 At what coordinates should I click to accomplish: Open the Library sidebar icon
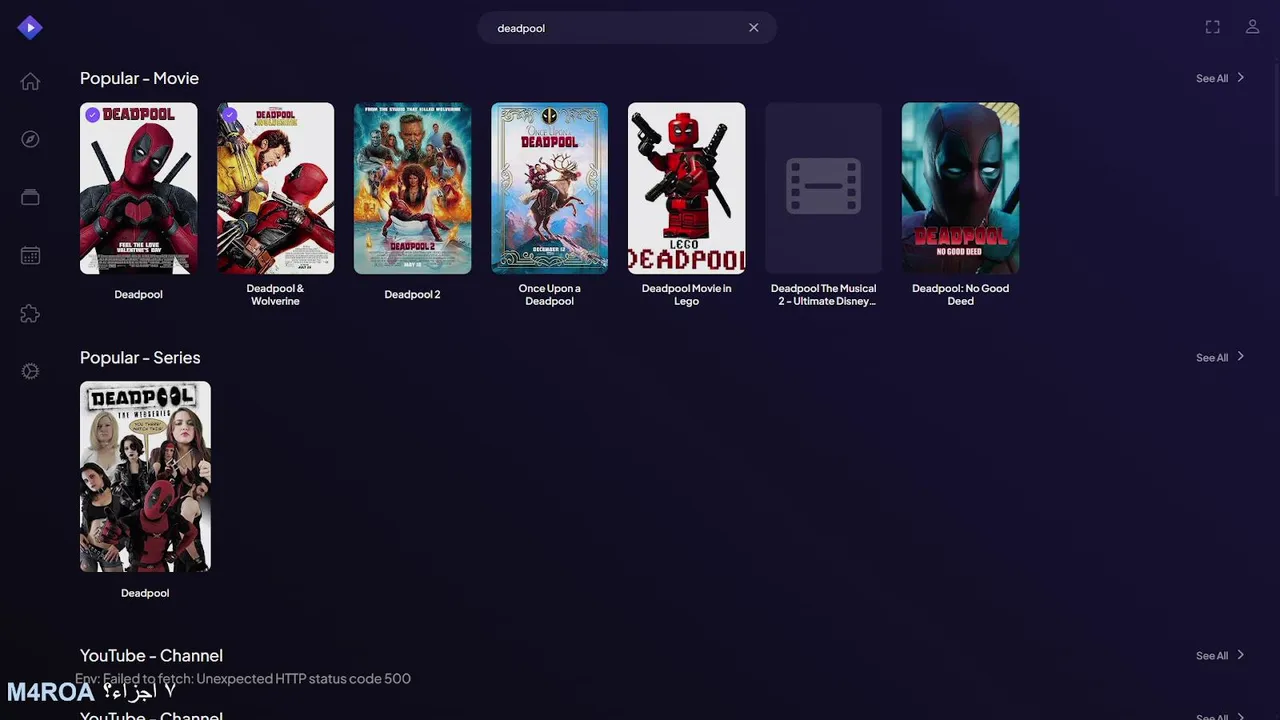click(x=30, y=197)
